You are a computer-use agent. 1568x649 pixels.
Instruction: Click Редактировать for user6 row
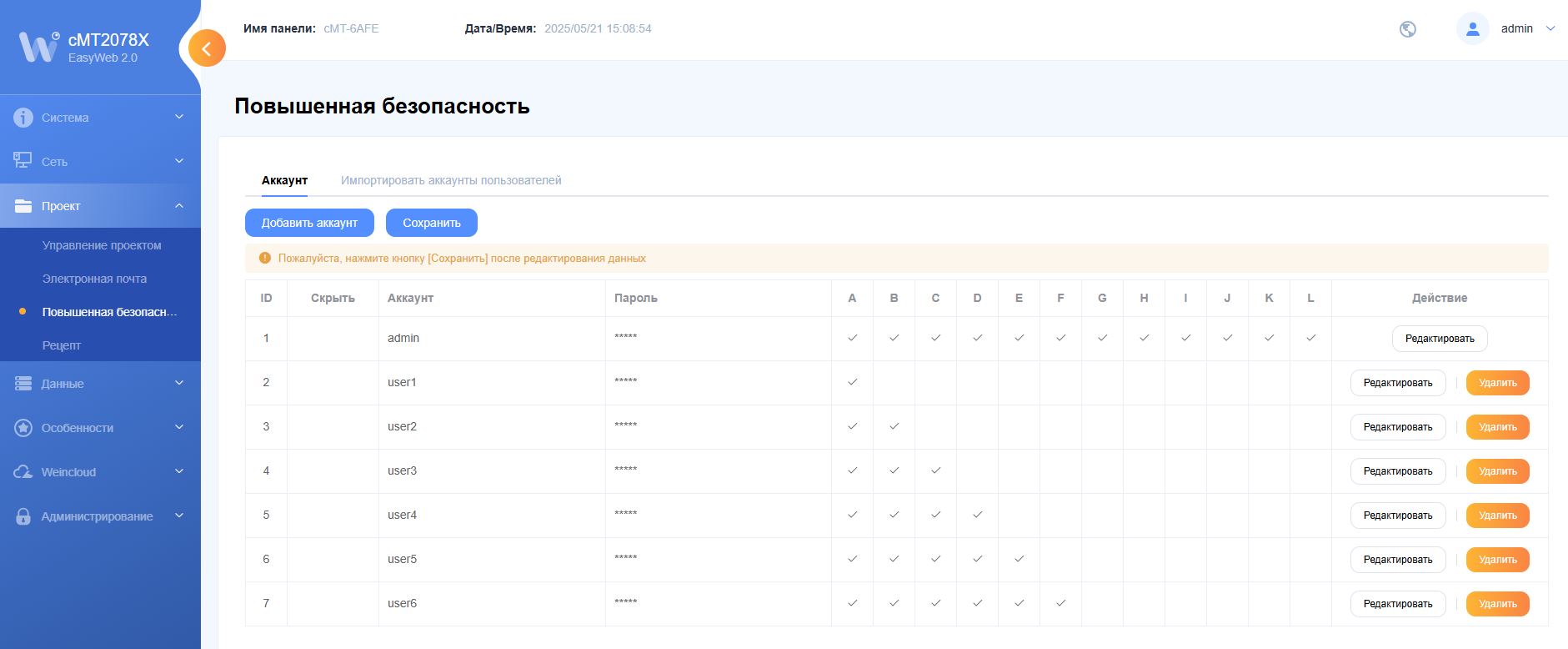tap(1397, 604)
